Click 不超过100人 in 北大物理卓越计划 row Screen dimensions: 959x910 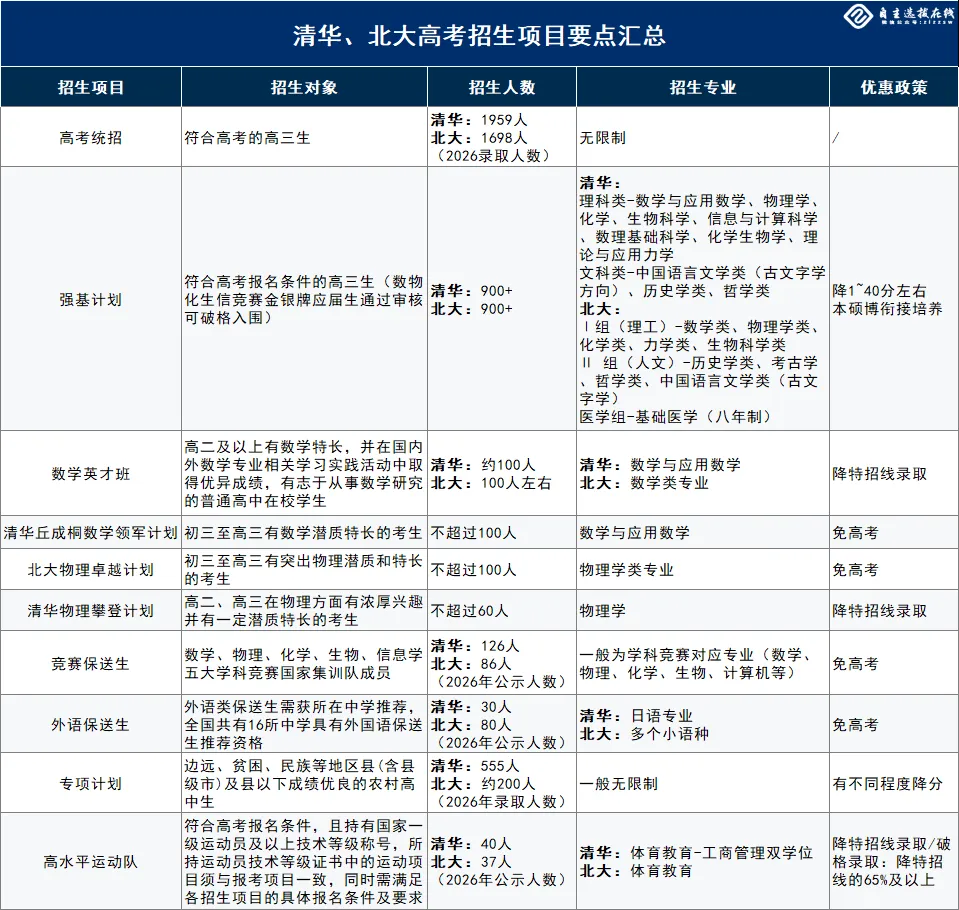502,569
